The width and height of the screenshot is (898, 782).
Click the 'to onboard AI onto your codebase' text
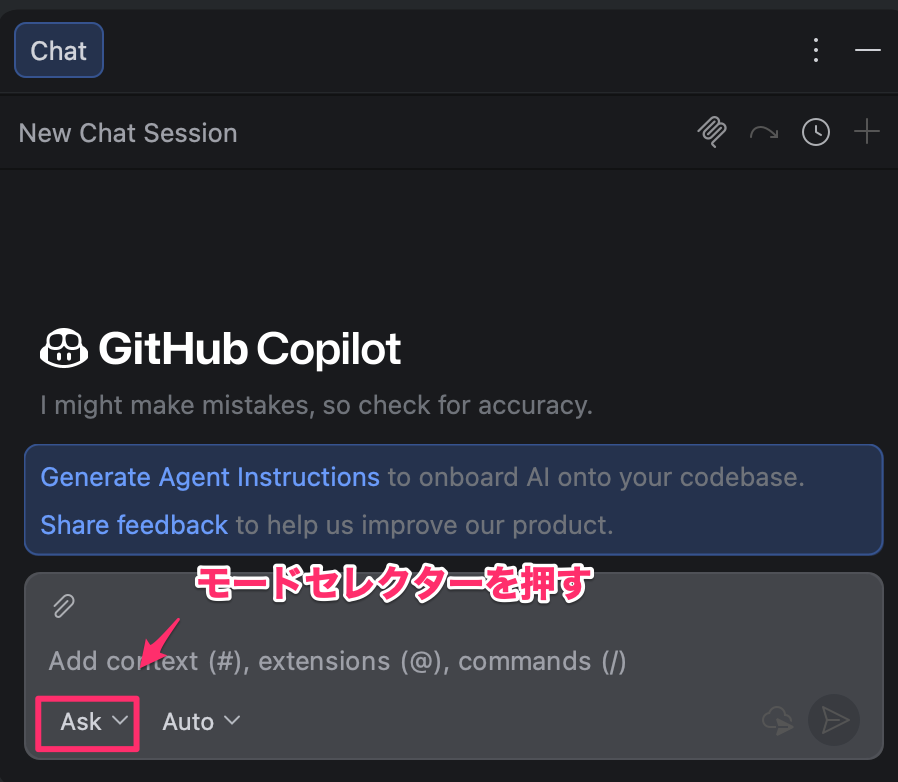[595, 477]
